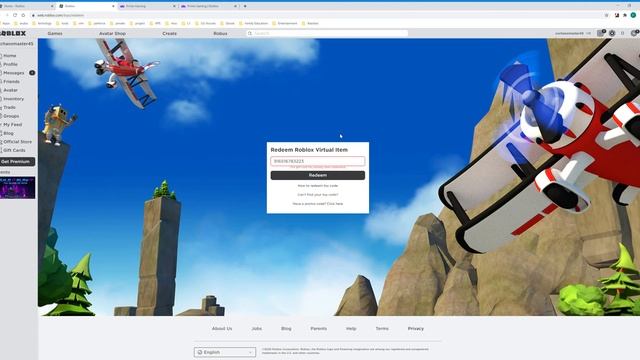
Task: Bookmark this page with the star icon
Action: pyautogui.click(x=607, y=15)
